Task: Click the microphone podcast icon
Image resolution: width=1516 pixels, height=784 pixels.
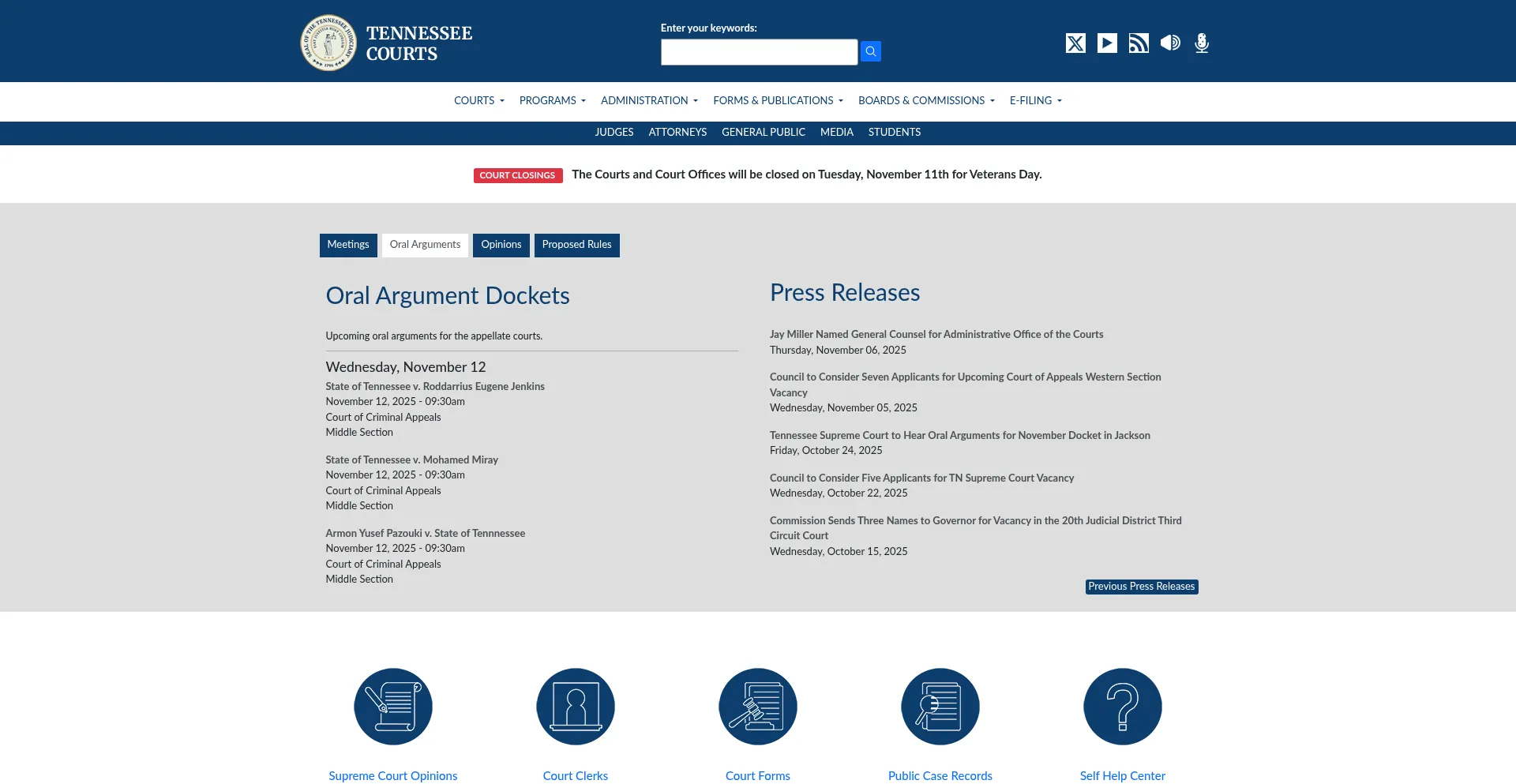Action: click(1202, 43)
